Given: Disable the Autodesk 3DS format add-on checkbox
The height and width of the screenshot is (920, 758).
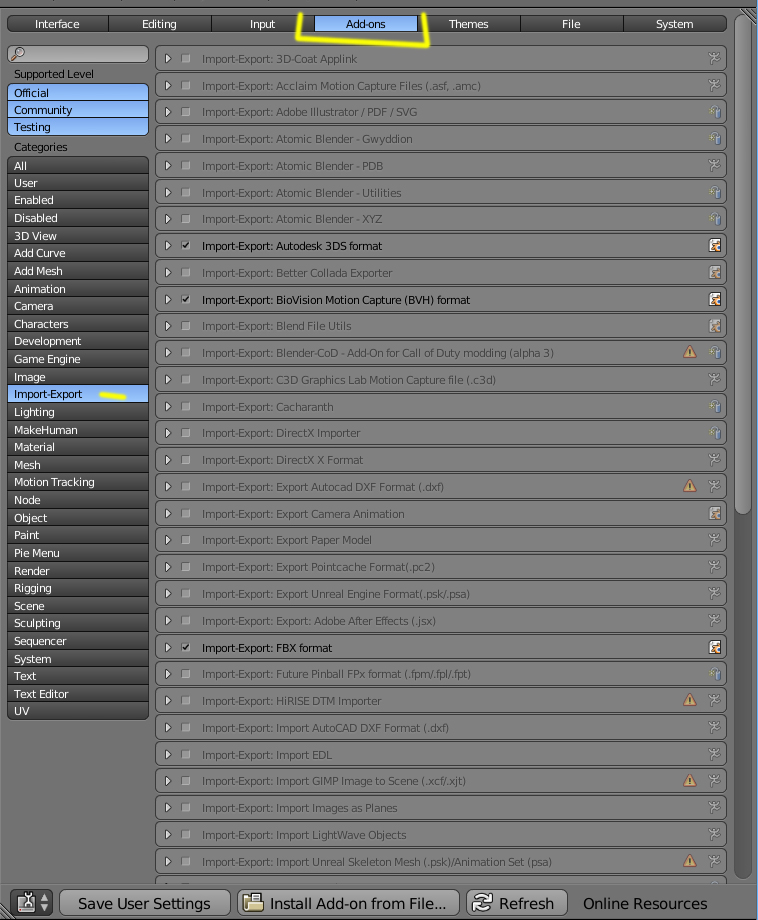Looking at the screenshot, I should 186,246.
